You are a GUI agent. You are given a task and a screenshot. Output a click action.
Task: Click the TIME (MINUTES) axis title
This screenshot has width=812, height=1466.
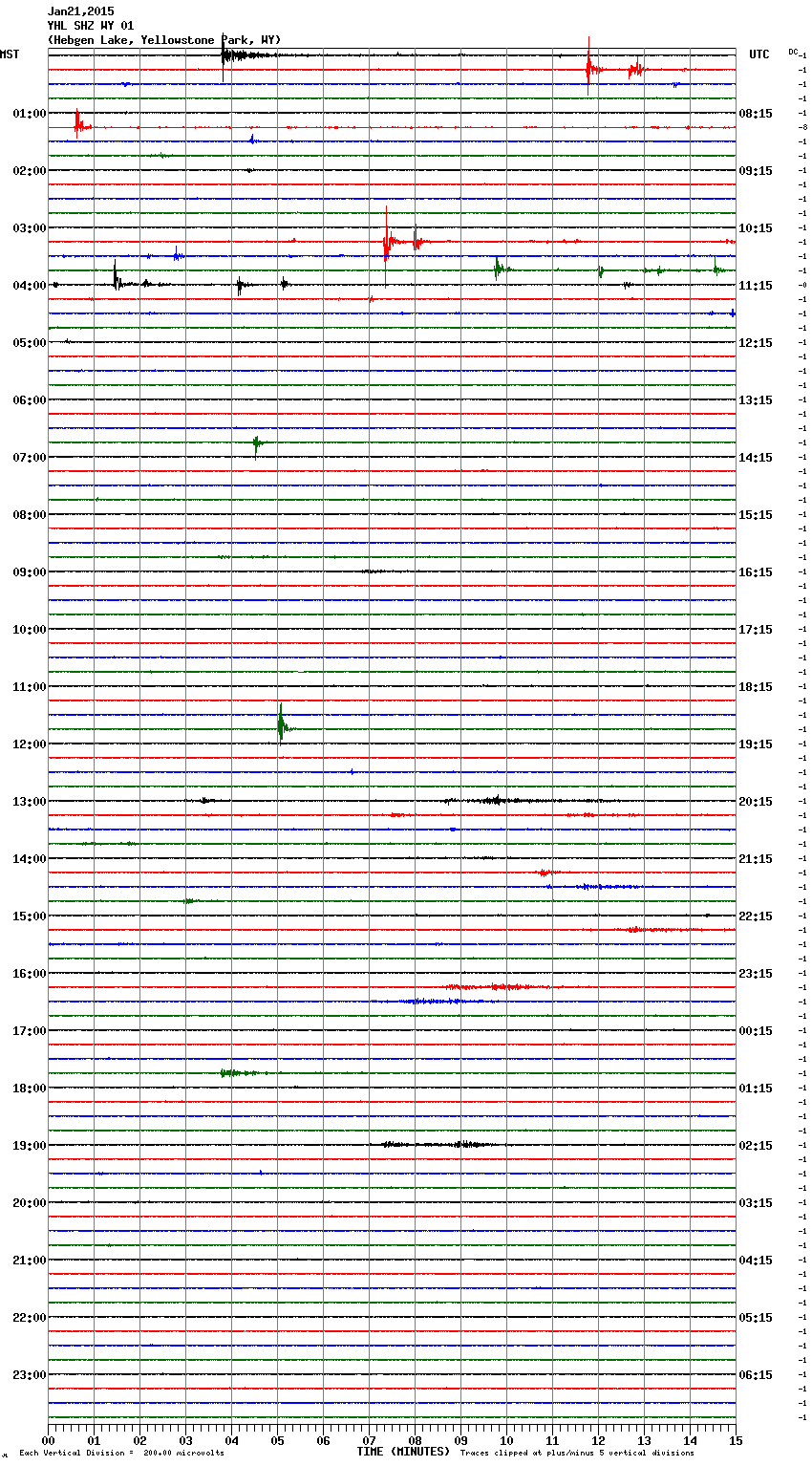(403, 1452)
